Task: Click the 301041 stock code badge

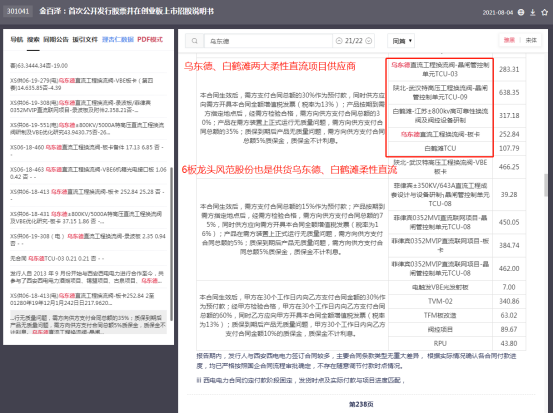Action: pyautogui.click(x=18, y=11)
